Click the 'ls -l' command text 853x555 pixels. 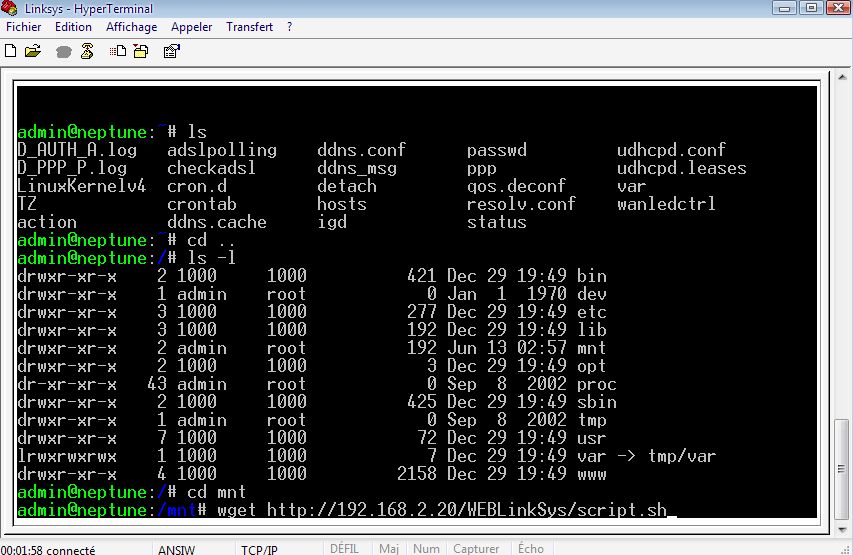pyautogui.click(x=212, y=257)
